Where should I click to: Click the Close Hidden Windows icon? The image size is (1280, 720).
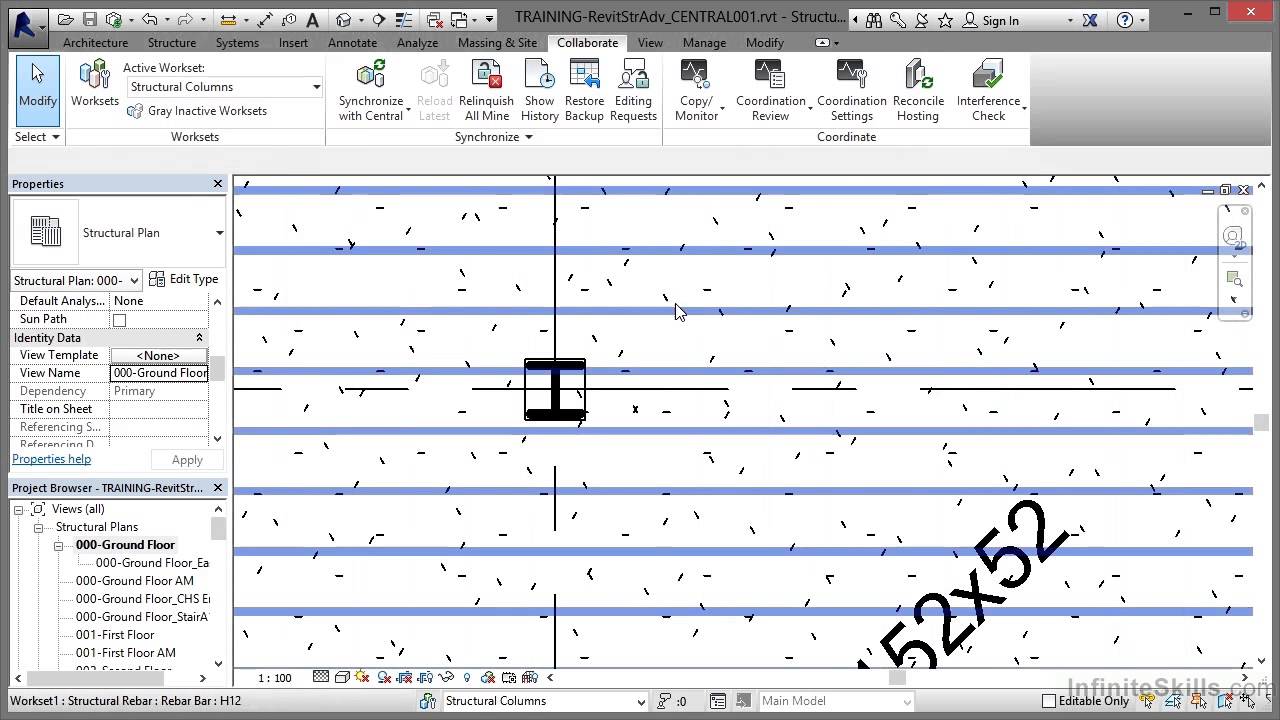click(x=435, y=20)
